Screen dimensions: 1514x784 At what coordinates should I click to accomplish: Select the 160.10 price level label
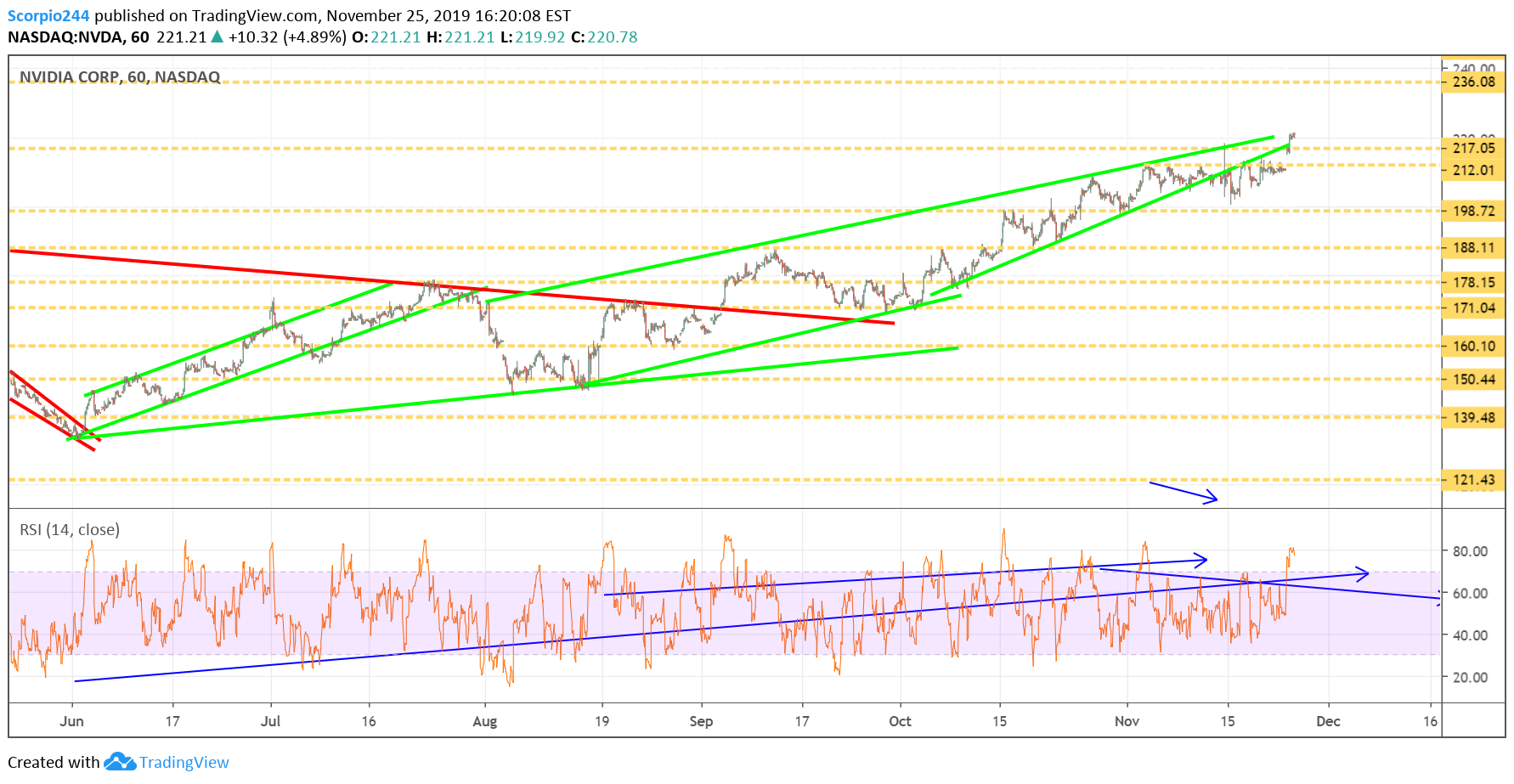click(x=1474, y=346)
